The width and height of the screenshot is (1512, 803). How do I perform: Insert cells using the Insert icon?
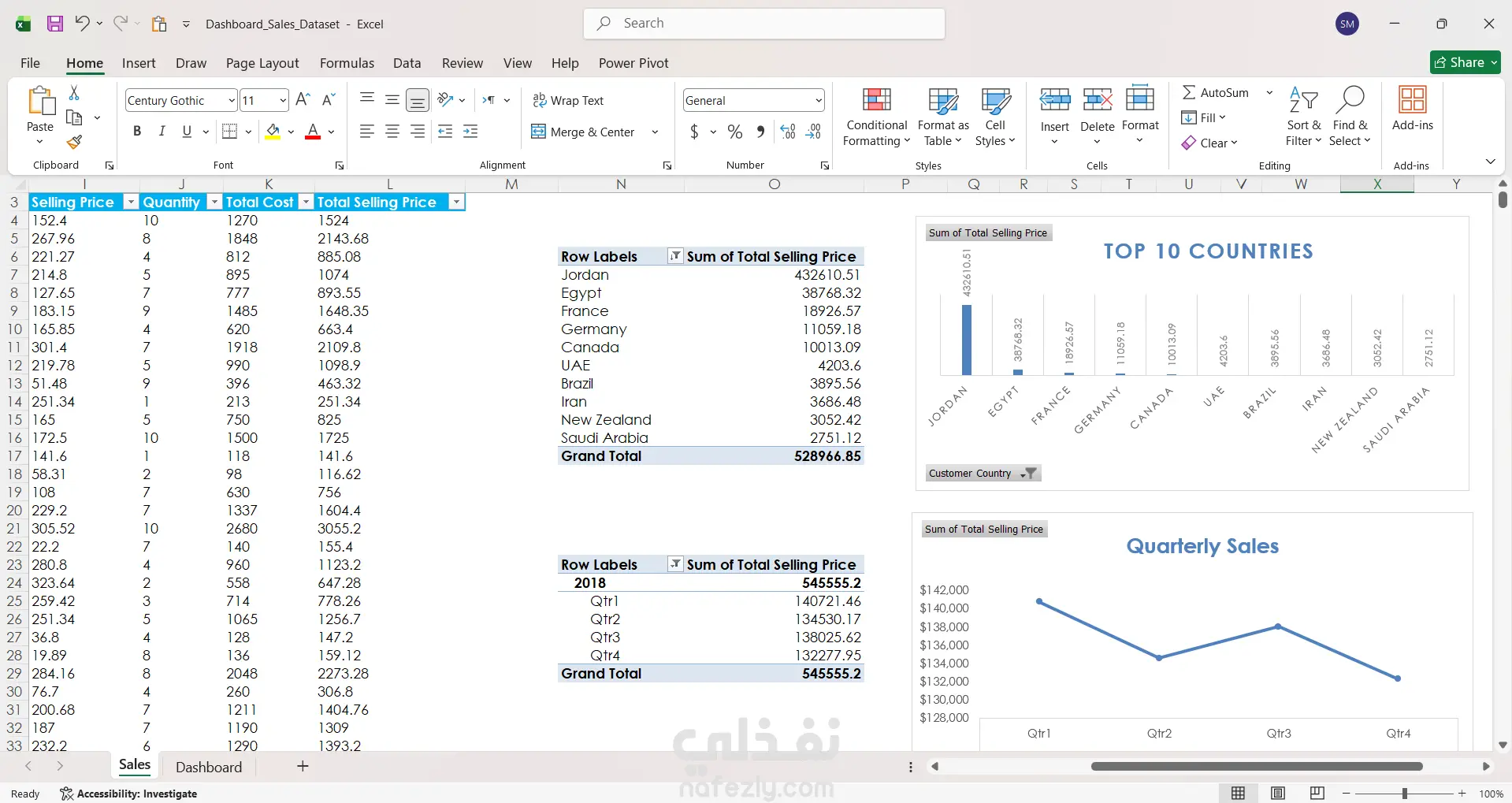point(1055,100)
